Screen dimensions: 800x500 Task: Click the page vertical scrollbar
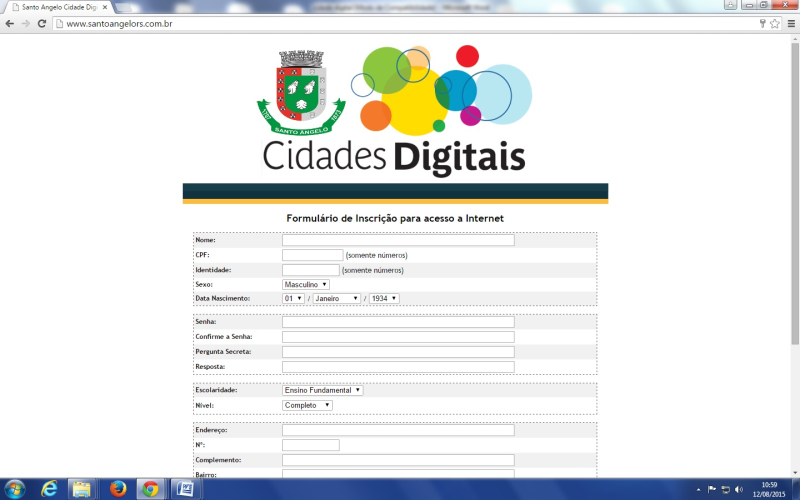click(x=794, y=200)
